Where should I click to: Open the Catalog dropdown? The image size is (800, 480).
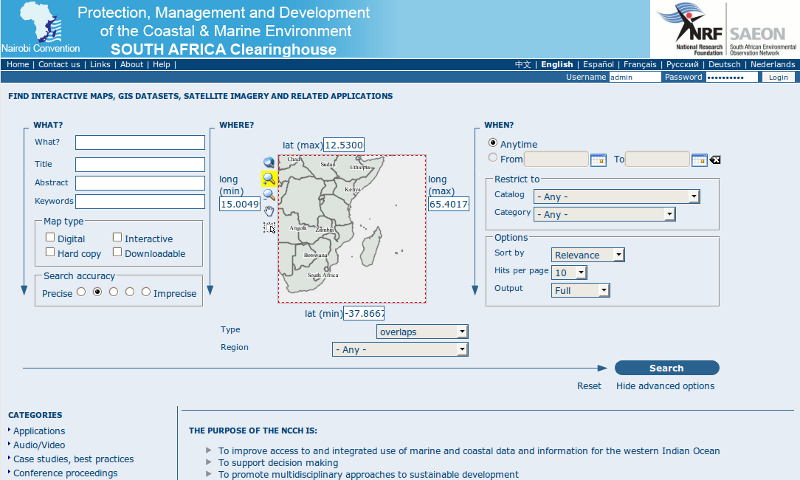coord(616,196)
